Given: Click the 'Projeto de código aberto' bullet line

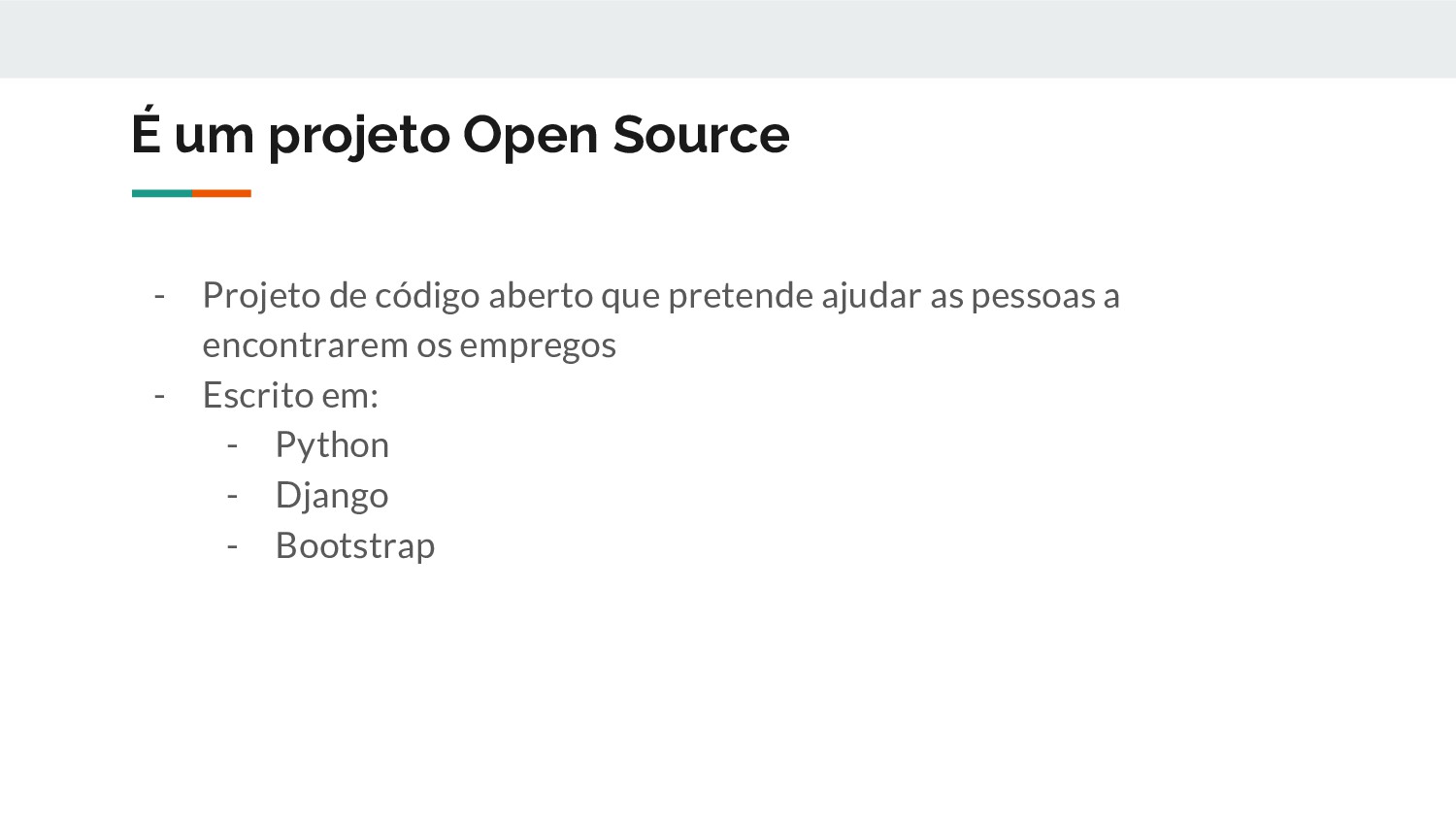Looking at the screenshot, I should pos(661,296).
